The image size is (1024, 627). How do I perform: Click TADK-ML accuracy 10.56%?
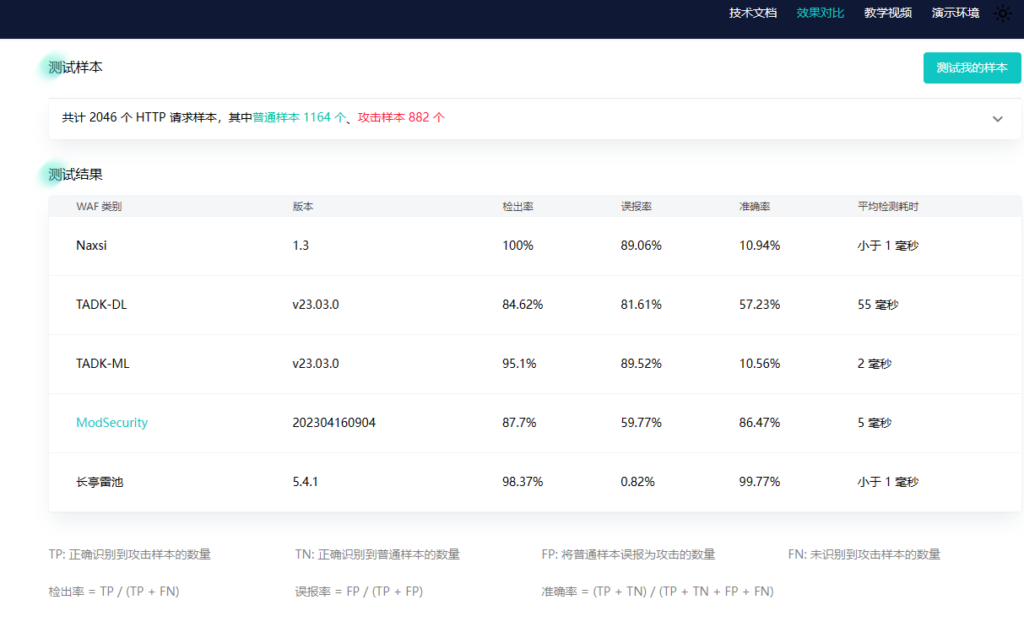pos(760,364)
